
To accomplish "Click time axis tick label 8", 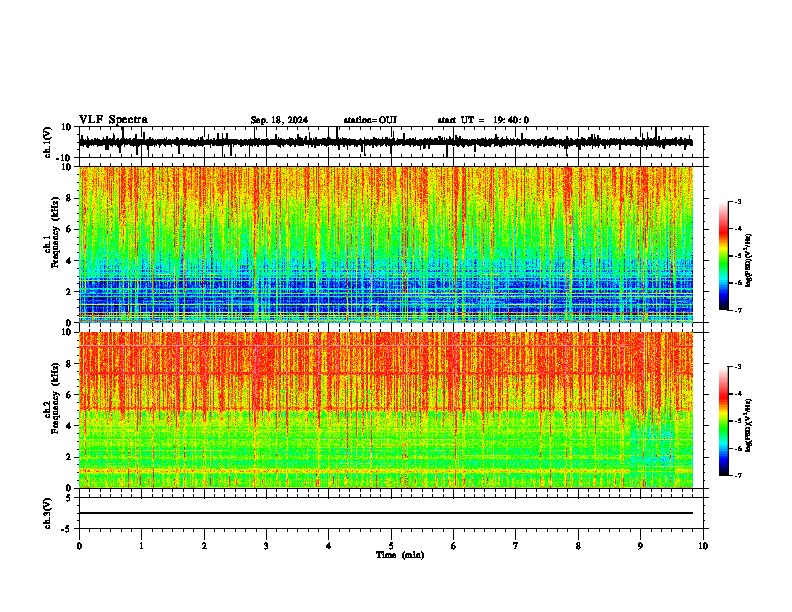I will click(578, 546).
